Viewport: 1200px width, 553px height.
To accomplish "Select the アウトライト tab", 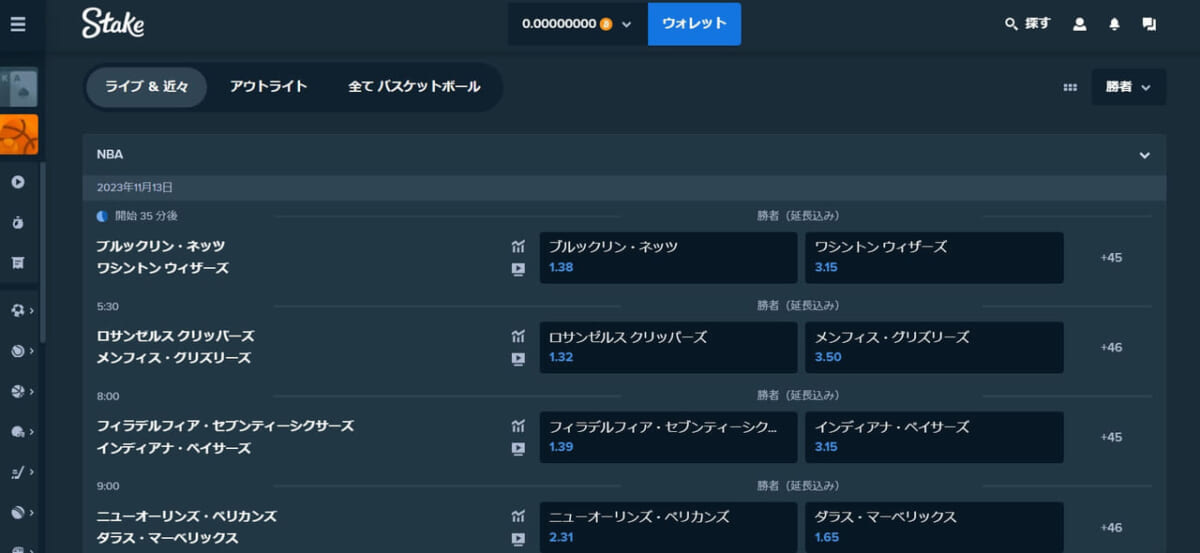I will [x=268, y=87].
